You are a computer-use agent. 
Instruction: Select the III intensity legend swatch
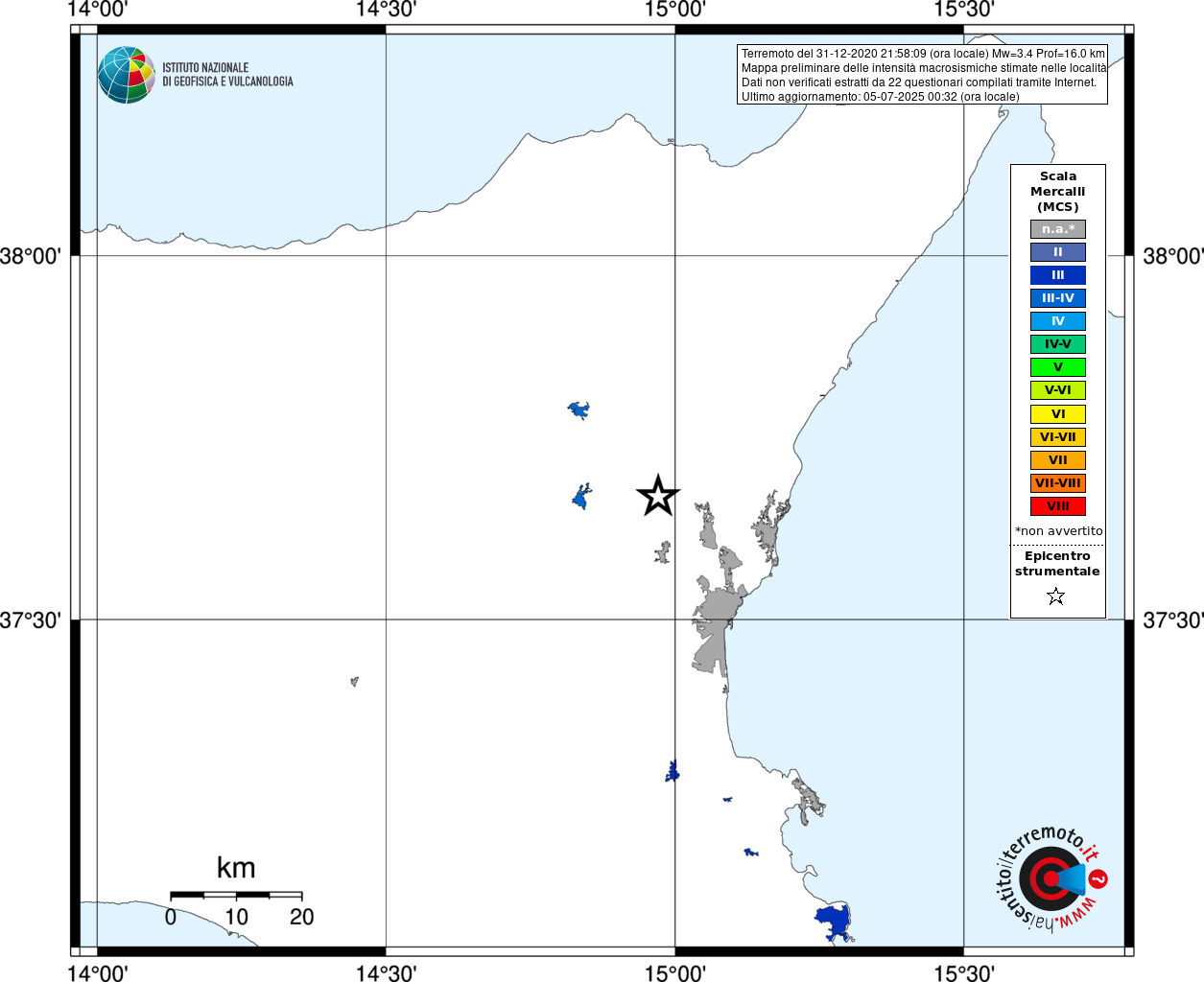pos(1058,275)
